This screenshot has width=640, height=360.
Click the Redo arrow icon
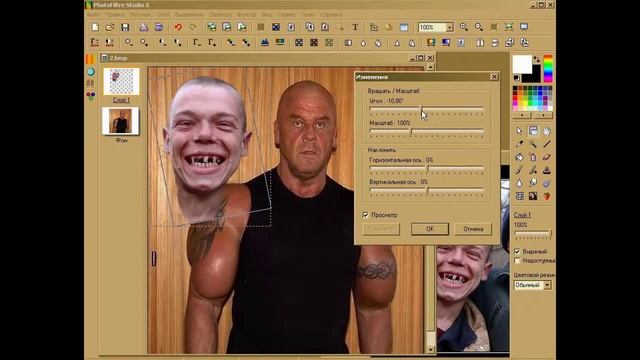[193, 27]
